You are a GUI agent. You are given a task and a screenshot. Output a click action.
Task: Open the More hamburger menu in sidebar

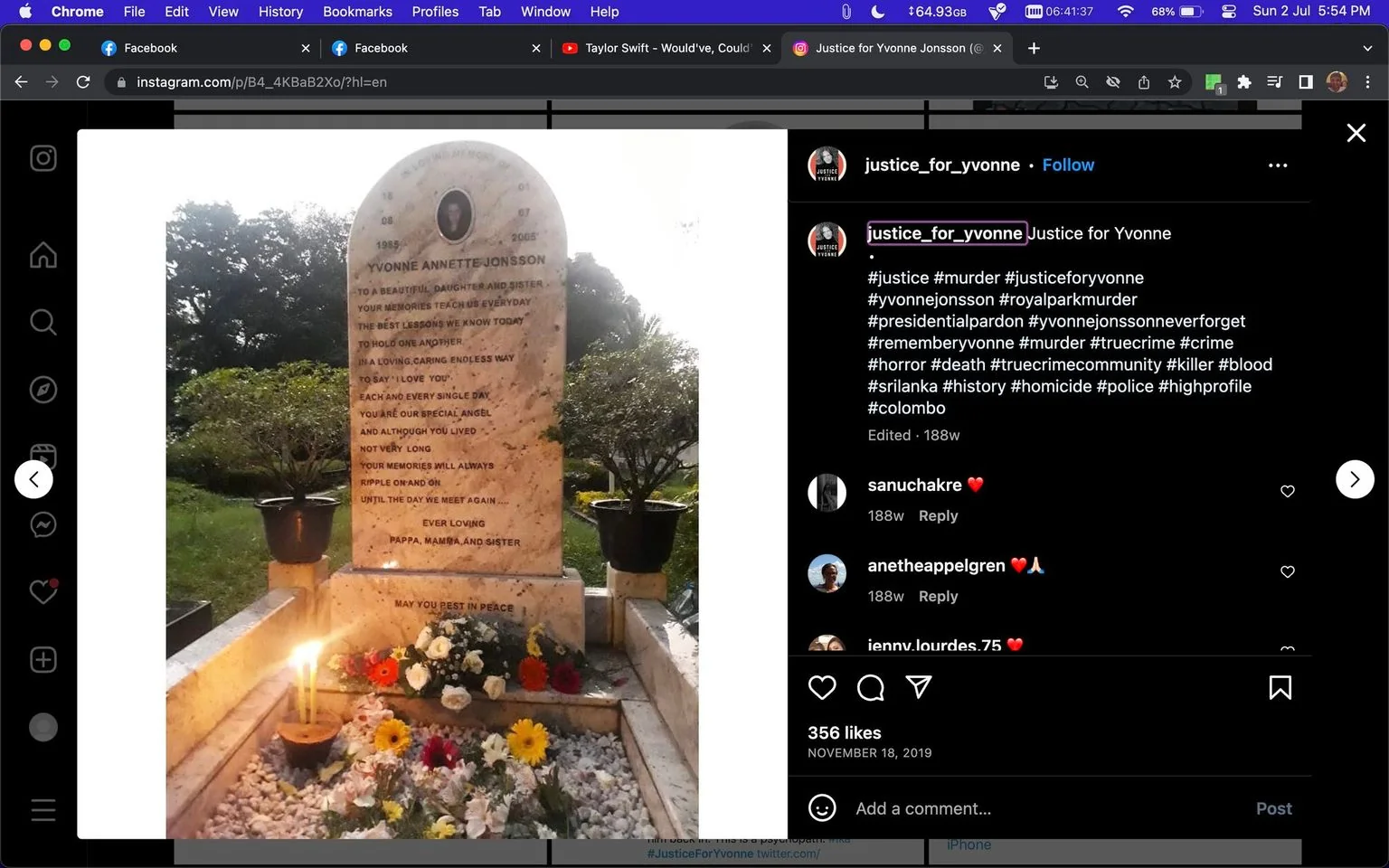(x=43, y=809)
